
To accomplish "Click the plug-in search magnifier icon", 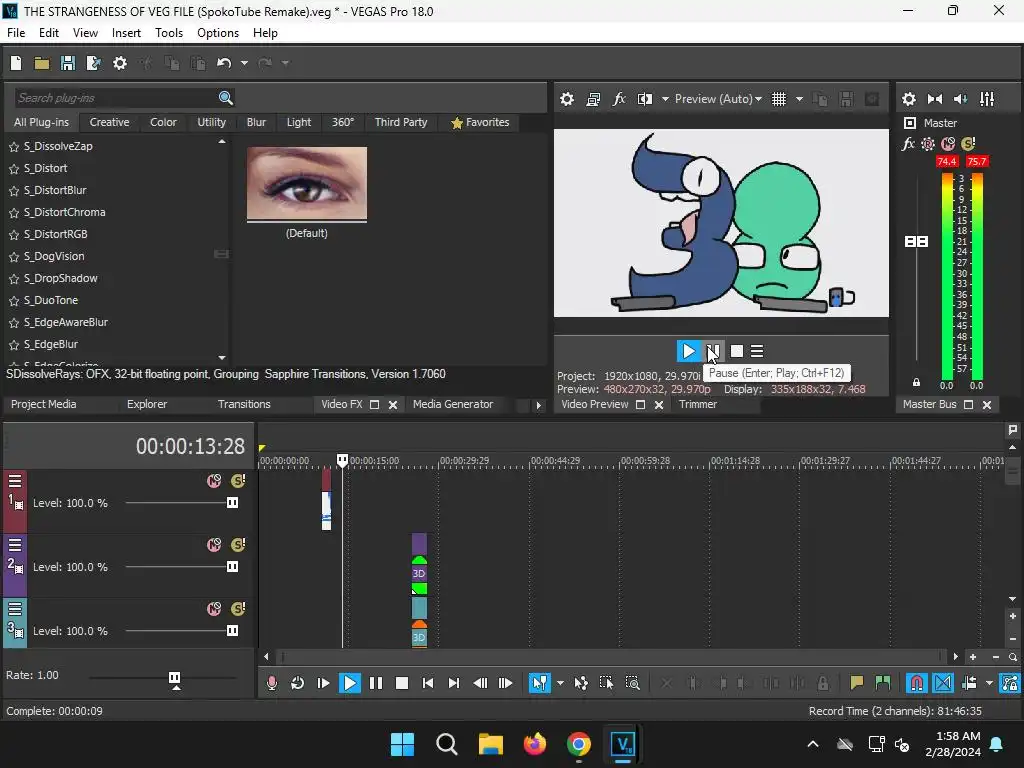I will [x=226, y=98].
